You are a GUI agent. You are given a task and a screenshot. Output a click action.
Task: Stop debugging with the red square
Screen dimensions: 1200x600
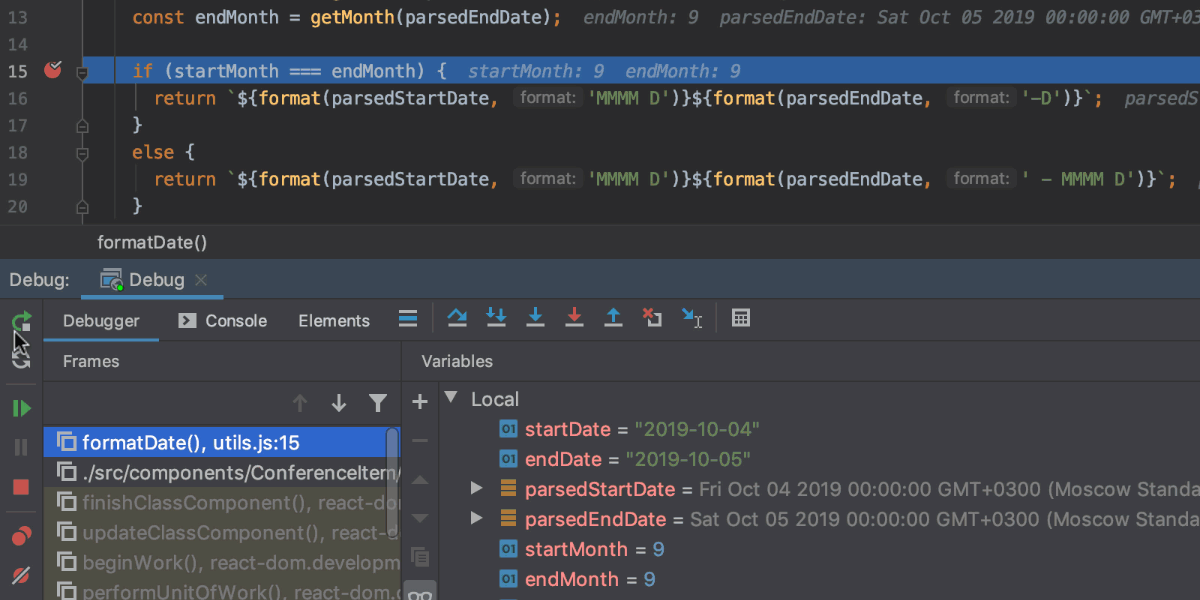click(x=21, y=487)
